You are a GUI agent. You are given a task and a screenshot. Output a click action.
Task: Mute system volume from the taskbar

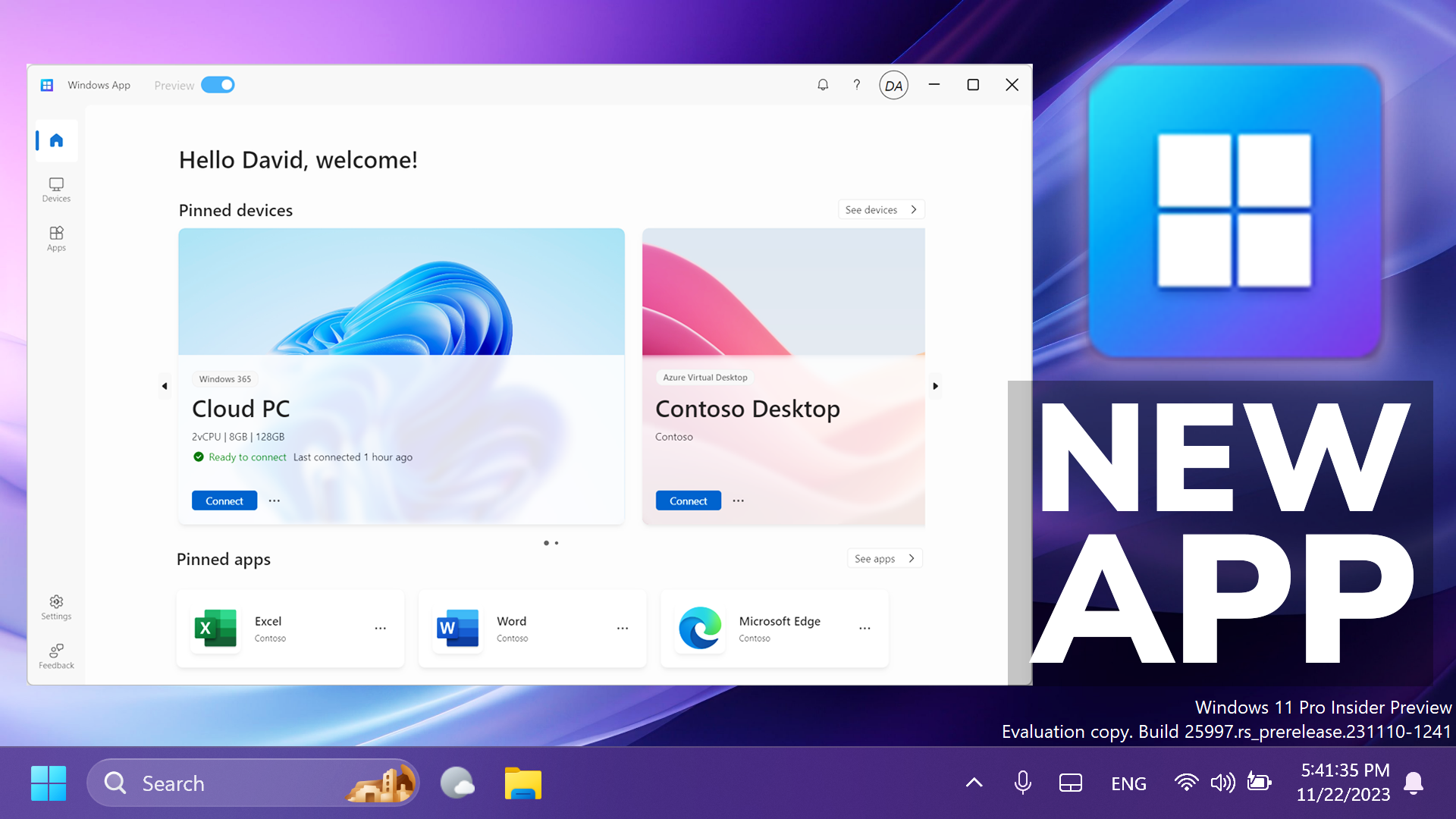tap(1222, 783)
